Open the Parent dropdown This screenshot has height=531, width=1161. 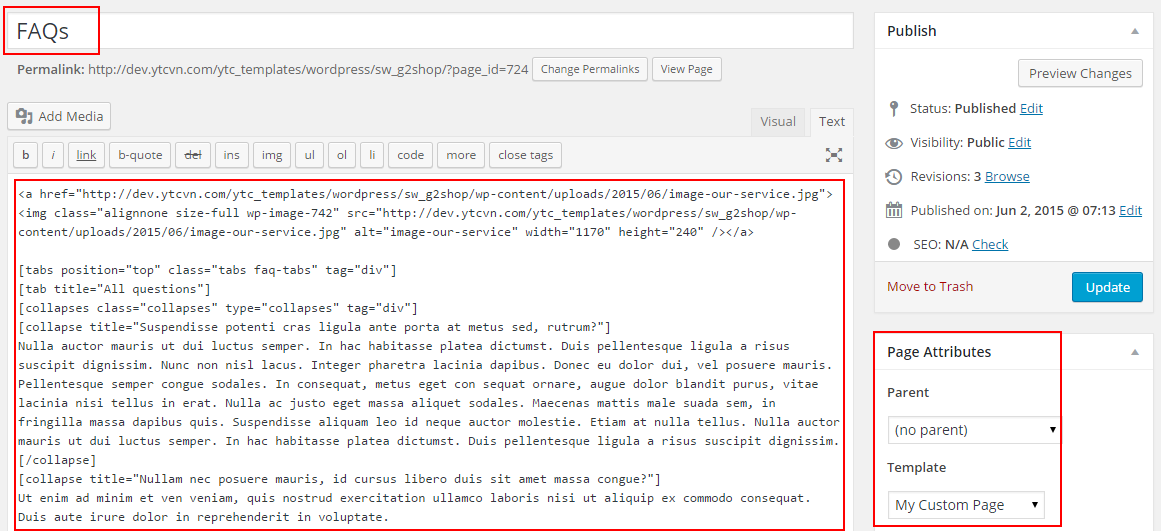point(973,430)
